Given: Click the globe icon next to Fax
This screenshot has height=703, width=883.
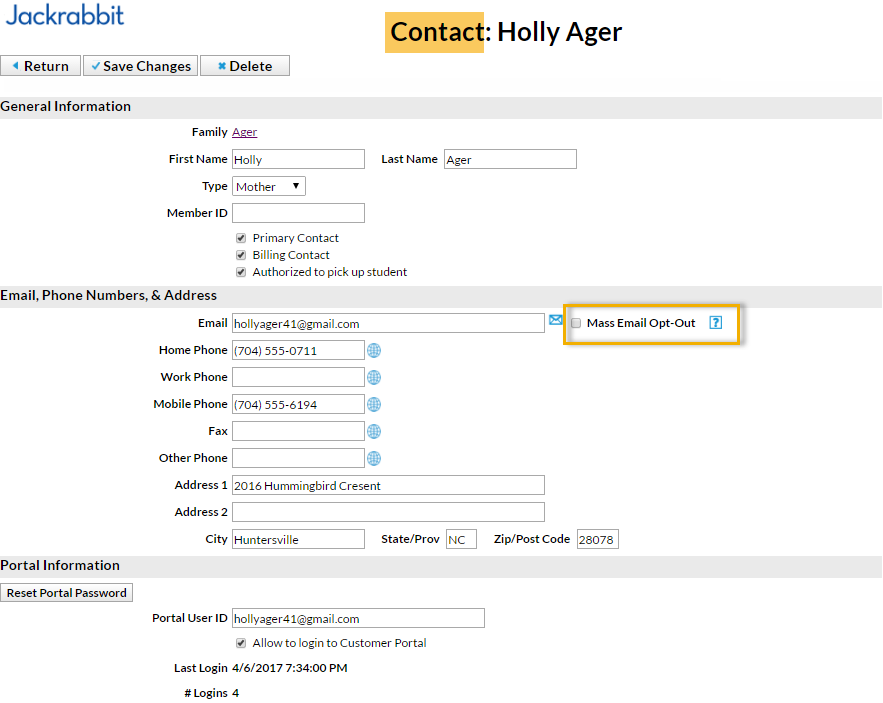Looking at the screenshot, I should (374, 431).
